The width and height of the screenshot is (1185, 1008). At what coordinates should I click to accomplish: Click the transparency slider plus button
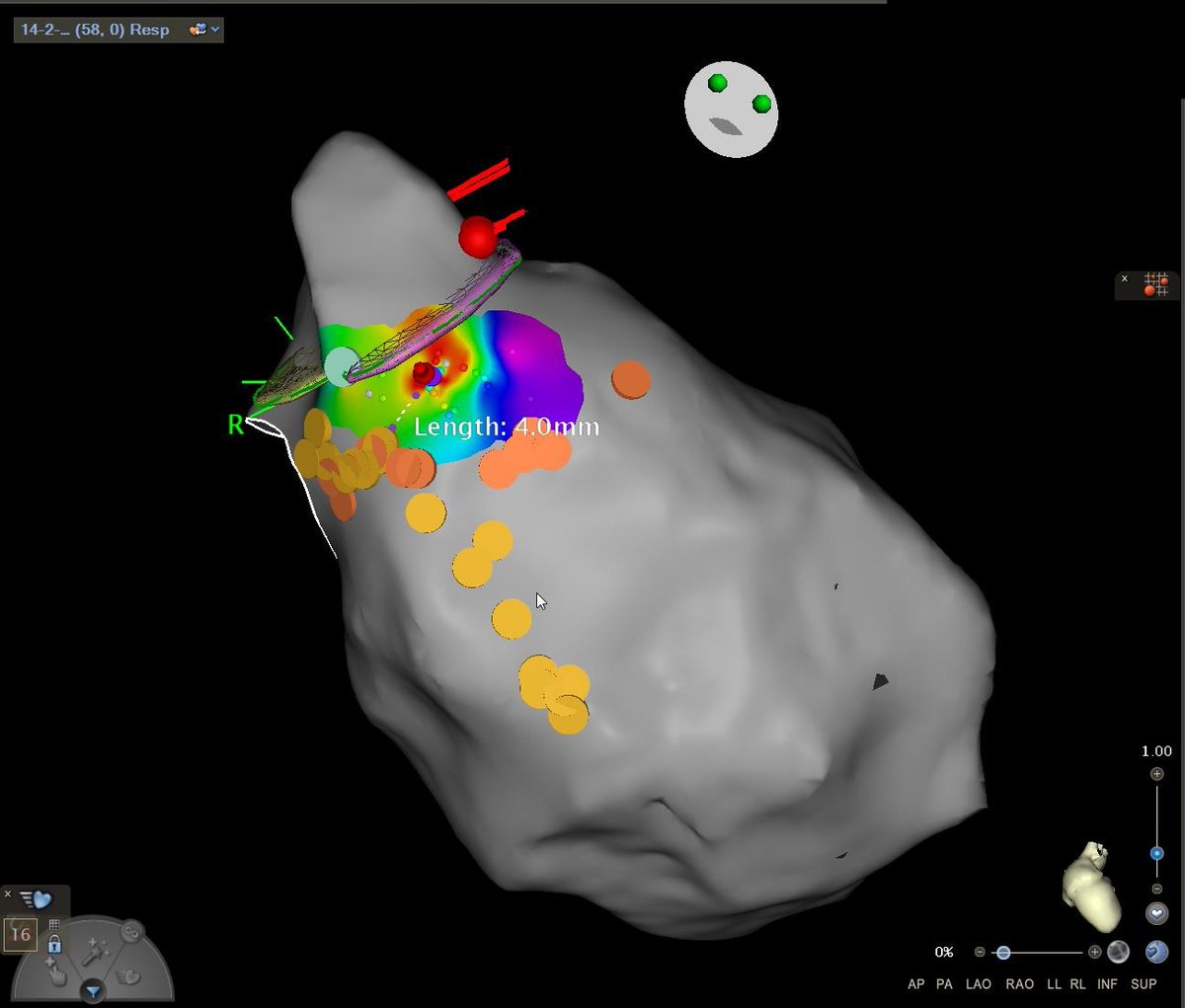pyautogui.click(x=1094, y=953)
